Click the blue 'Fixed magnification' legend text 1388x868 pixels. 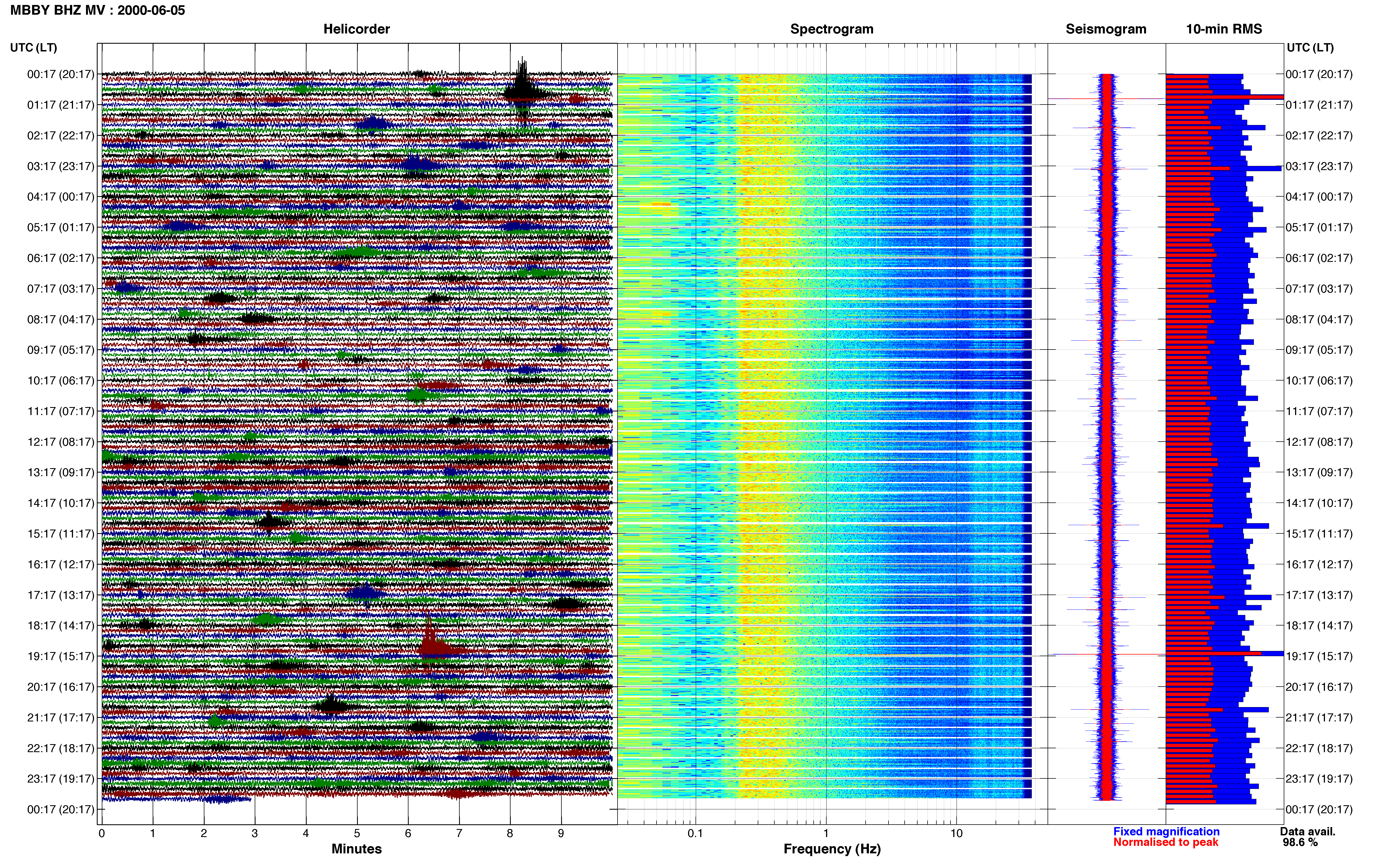[x=1166, y=831]
